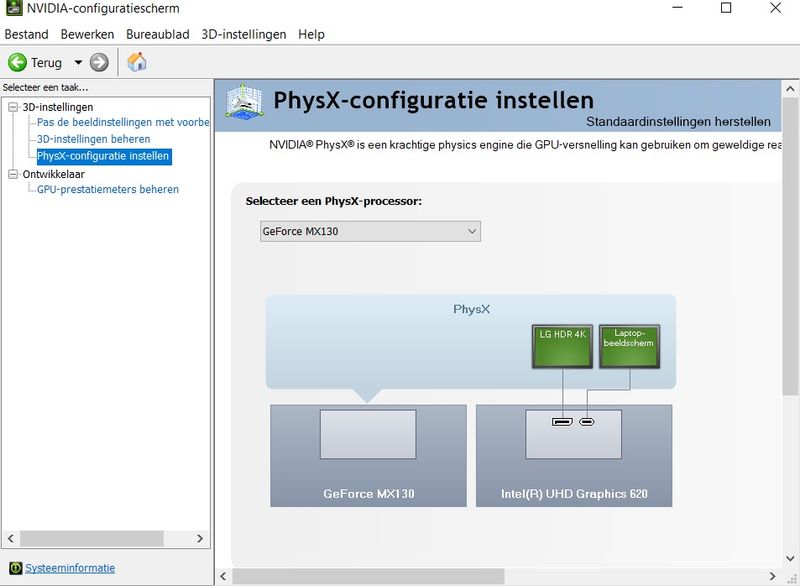Select 3D-instellingen beheren in tree
The width and height of the screenshot is (800, 586).
click(x=93, y=139)
